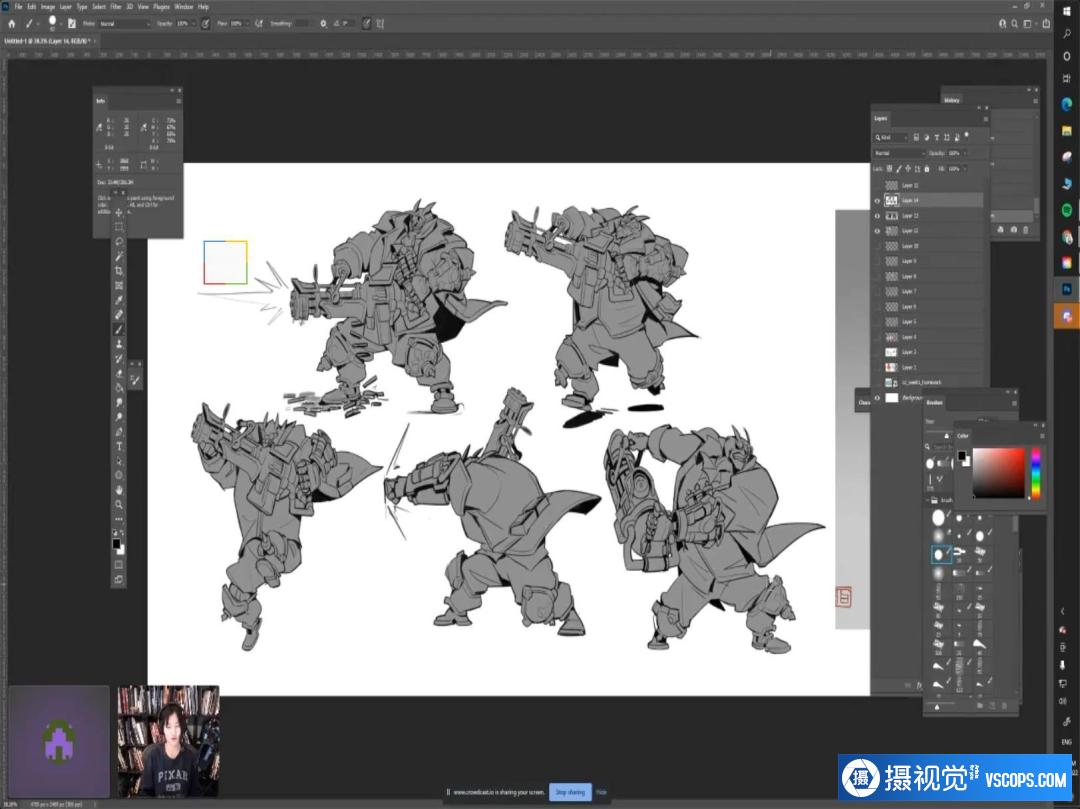This screenshot has width=1080, height=809.
Task: Adjust the hue strip in Color panel
Action: [x=1035, y=472]
